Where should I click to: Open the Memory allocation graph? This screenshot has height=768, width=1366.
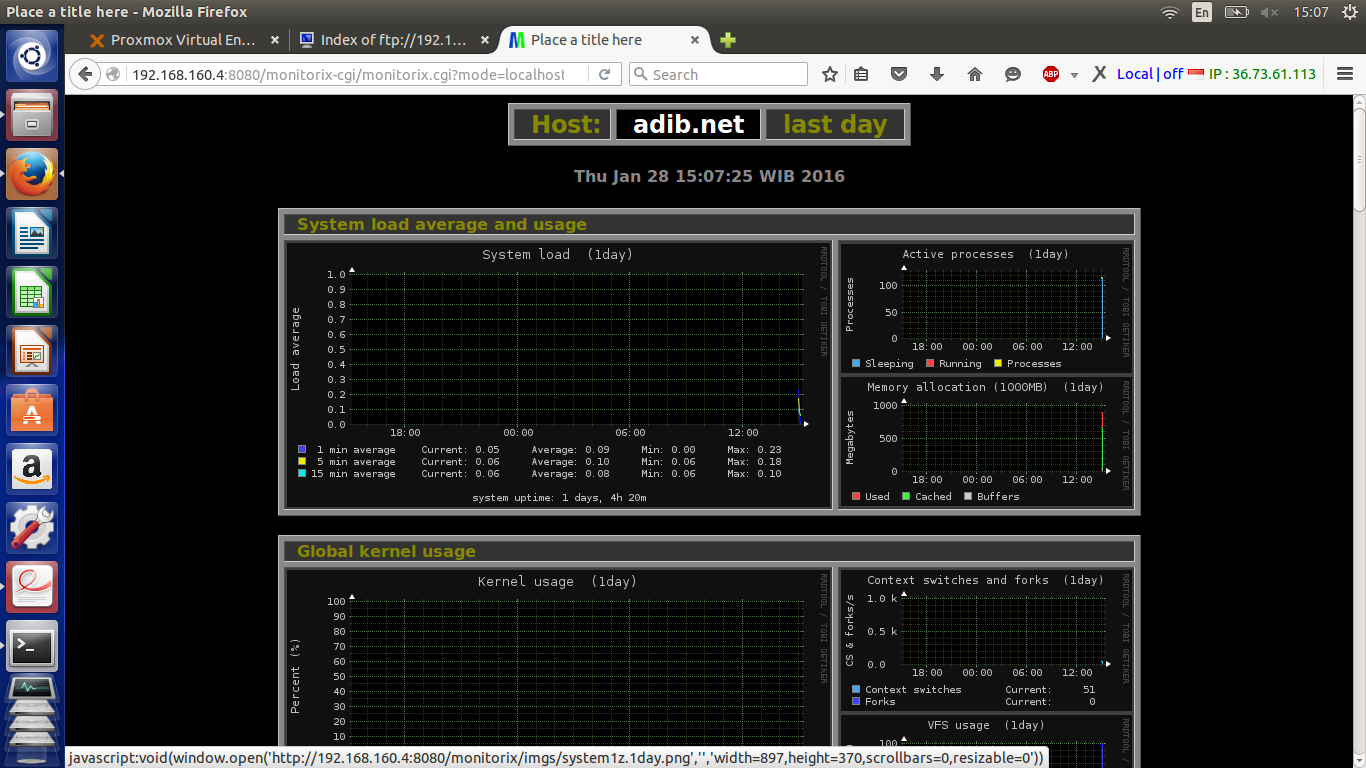[987, 441]
